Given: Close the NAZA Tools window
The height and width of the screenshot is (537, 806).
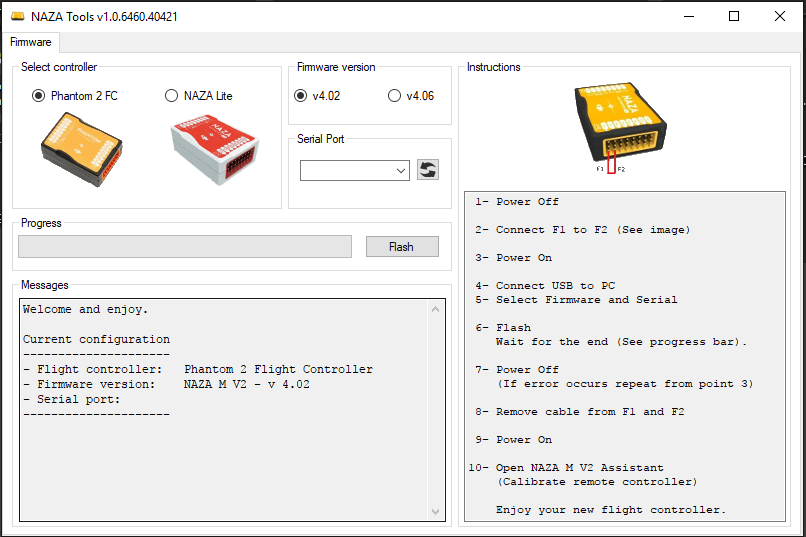Looking at the screenshot, I should click(x=780, y=16).
